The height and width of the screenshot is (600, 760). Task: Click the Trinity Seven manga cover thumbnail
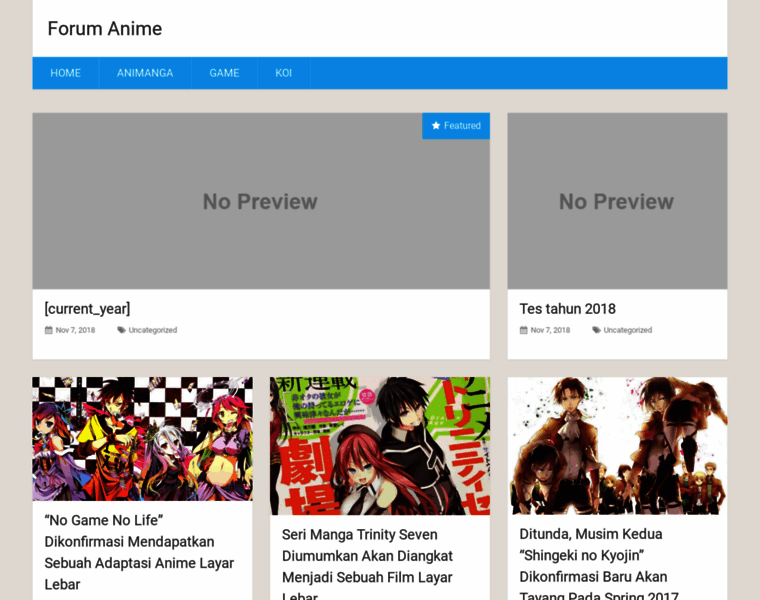[x=379, y=446]
